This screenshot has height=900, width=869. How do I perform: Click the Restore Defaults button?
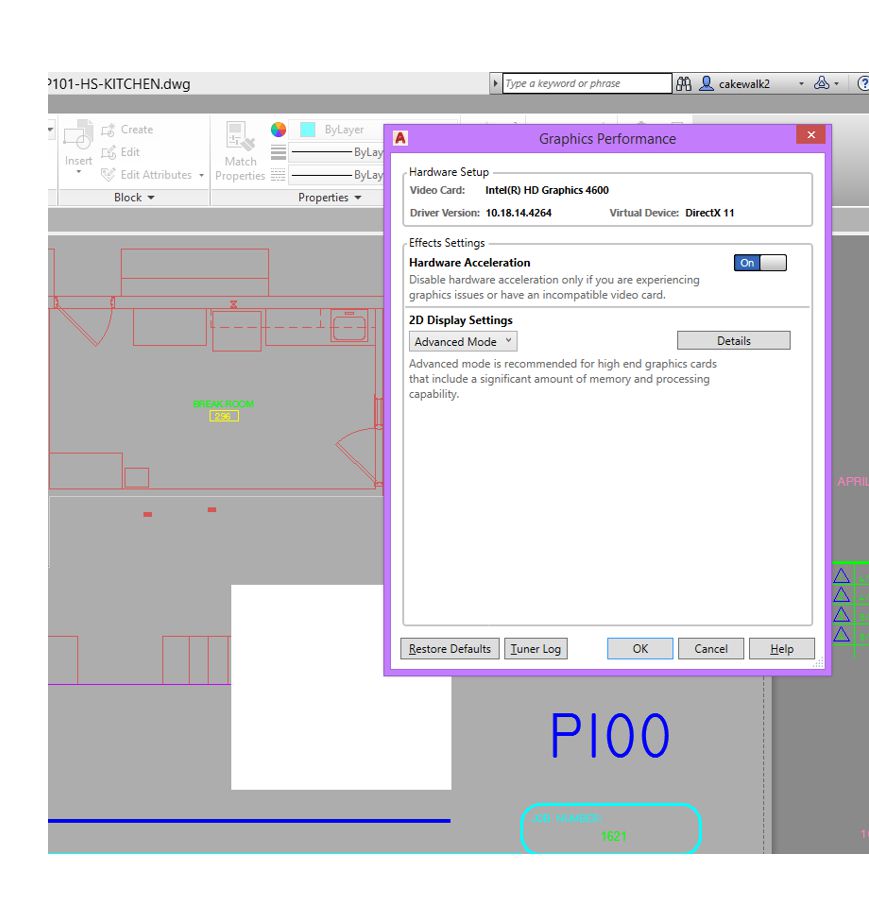449,648
